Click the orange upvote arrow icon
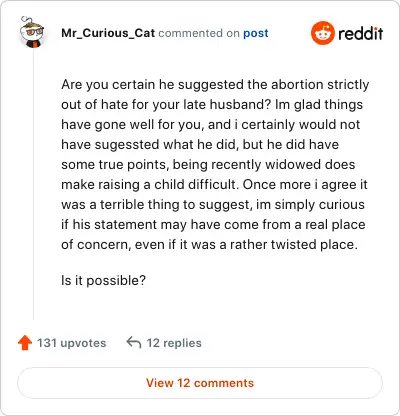 click(x=25, y=343)
